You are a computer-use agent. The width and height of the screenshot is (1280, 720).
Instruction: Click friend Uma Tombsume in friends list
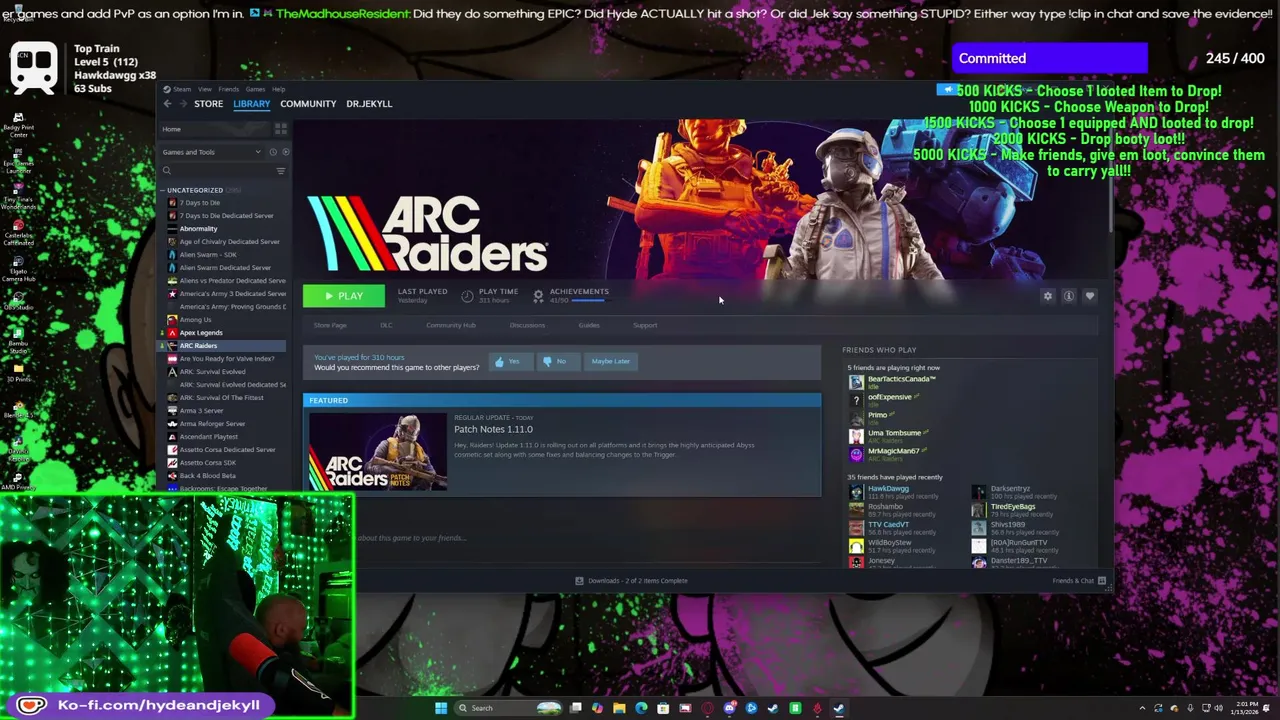[894, 433]
